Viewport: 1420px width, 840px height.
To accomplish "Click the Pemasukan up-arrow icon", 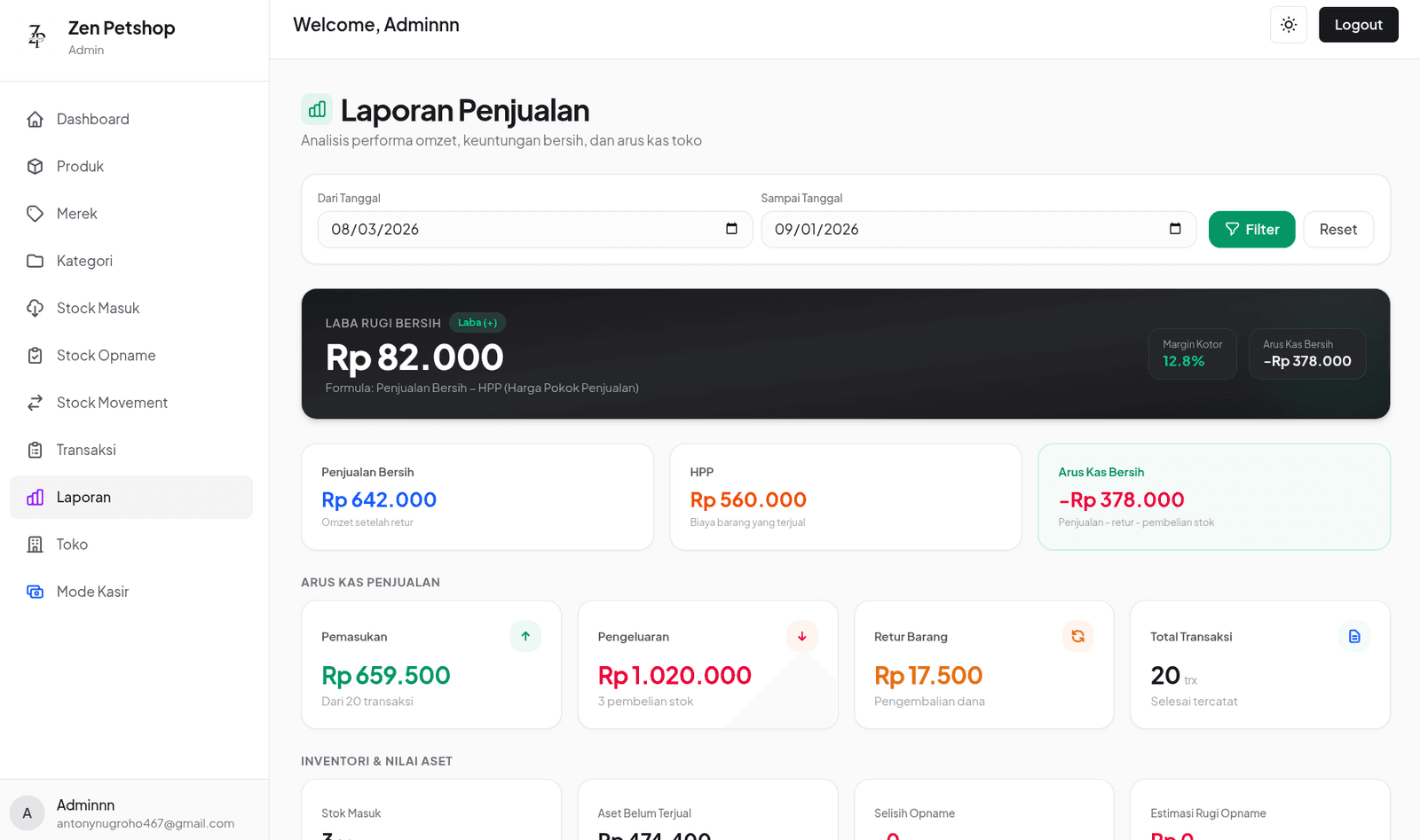I will pos(525,636).
